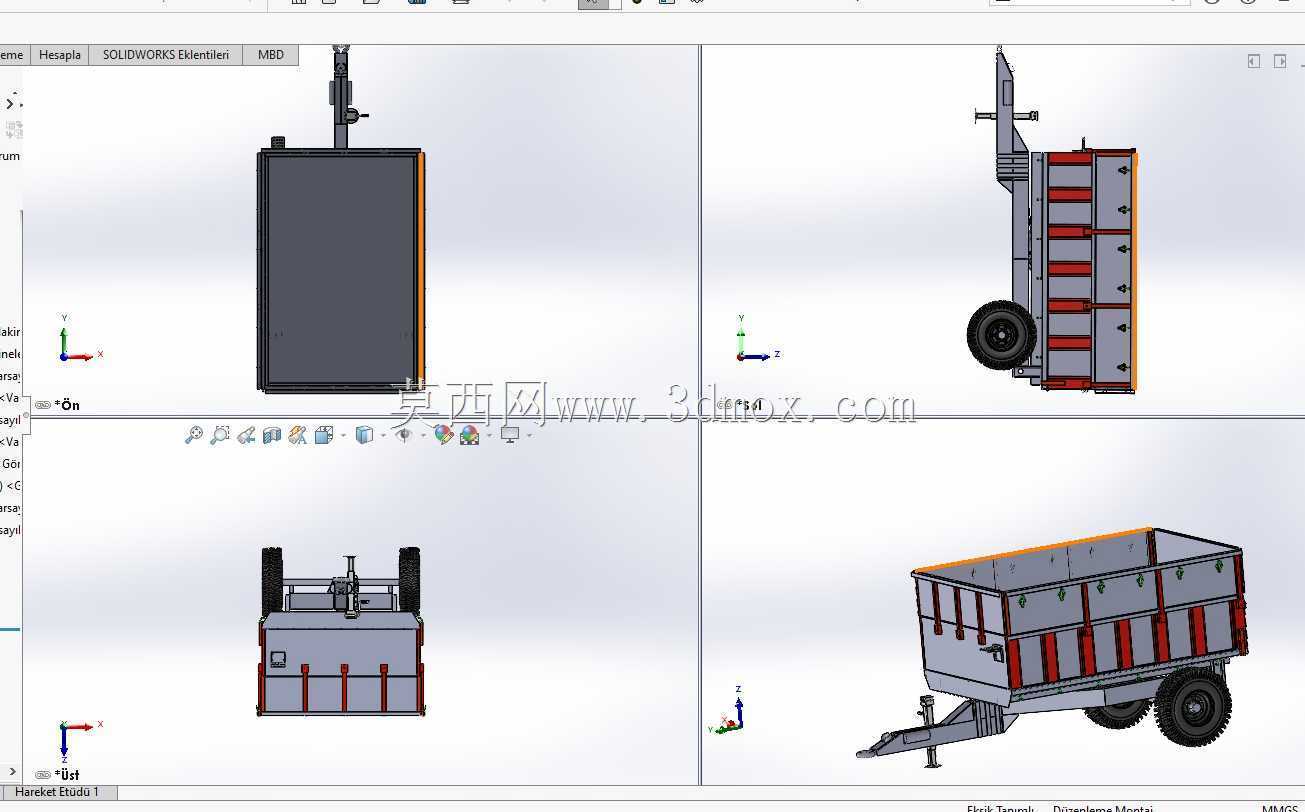Click the MMGS units in status bar
Image resolution: width=1305 pixels, height=812 pixels.
(x=1280, y=808)
